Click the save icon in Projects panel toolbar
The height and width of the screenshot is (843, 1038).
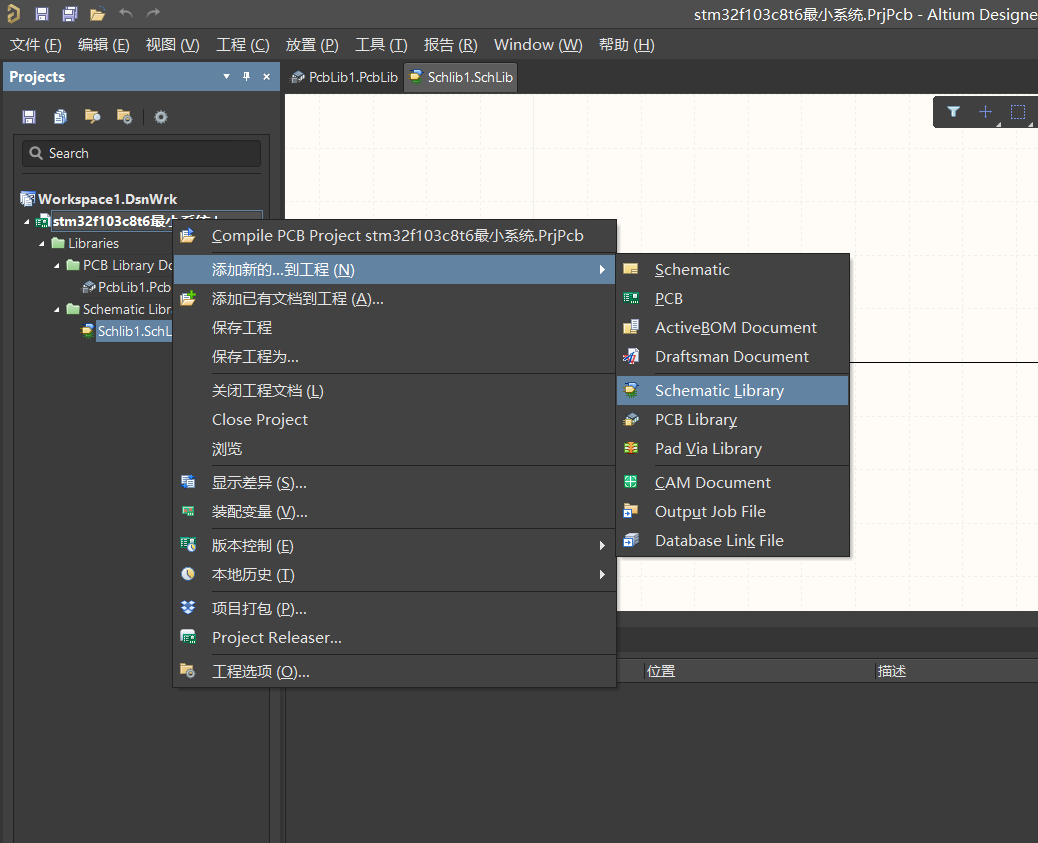(29, 117)
